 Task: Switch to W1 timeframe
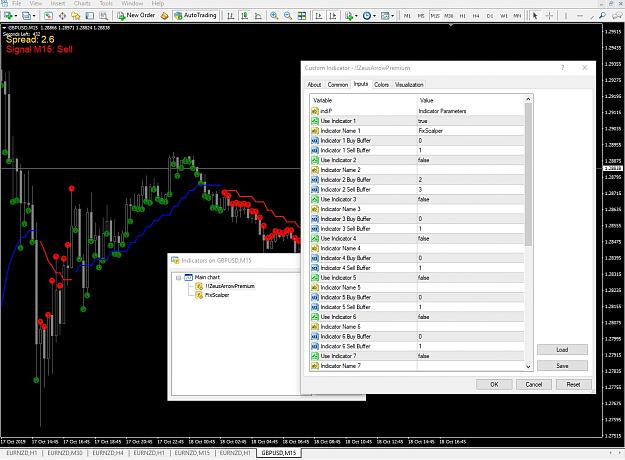[x=504, y=16]
